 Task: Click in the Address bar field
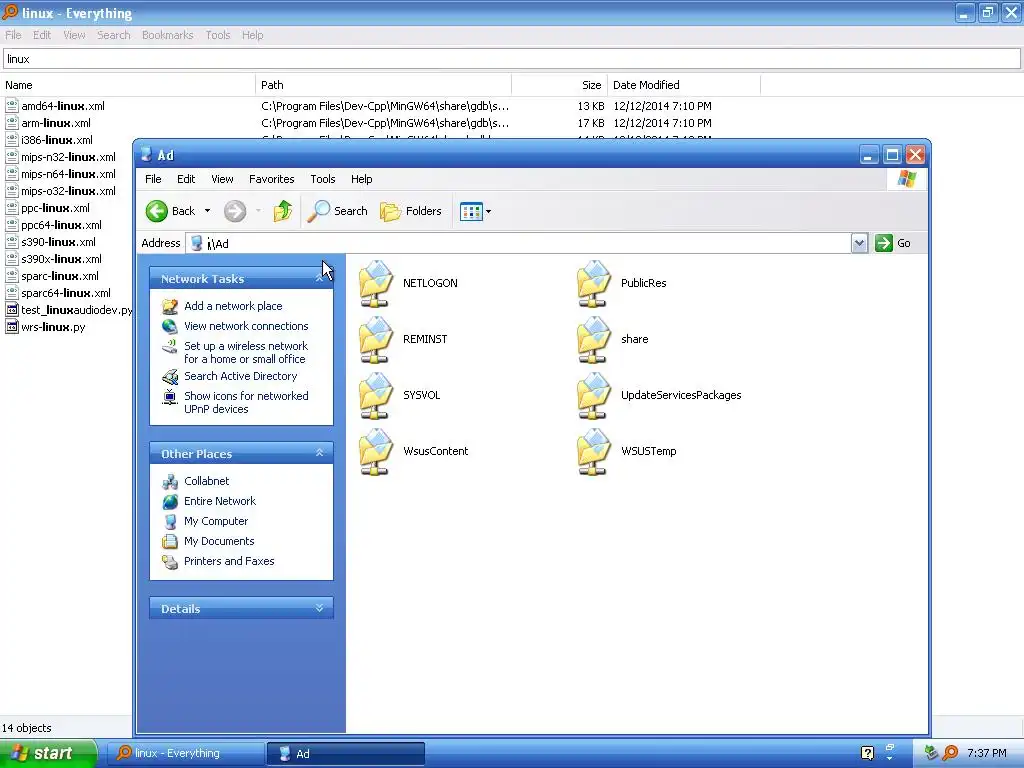519,244
